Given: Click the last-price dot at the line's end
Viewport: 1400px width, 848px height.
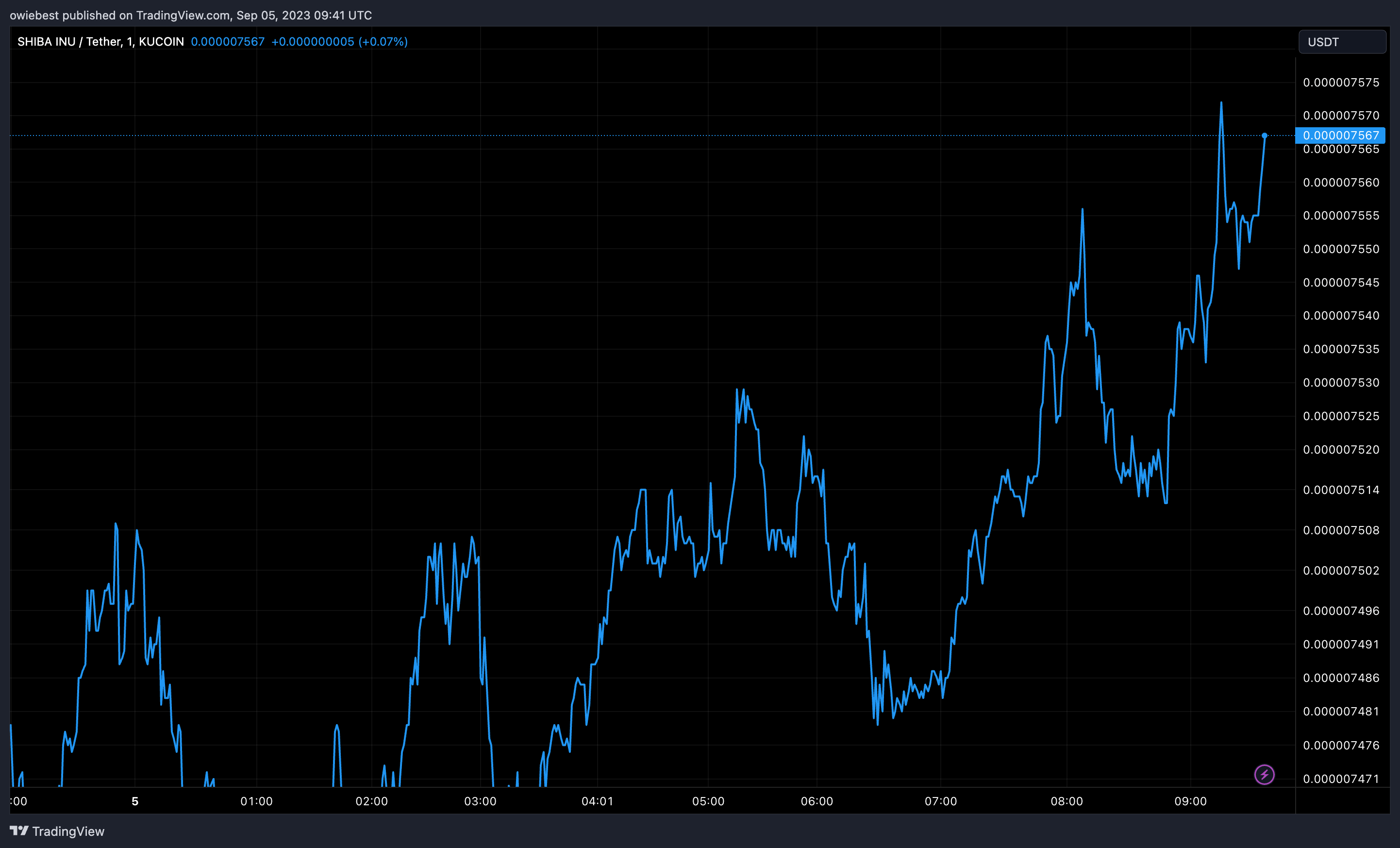Looking at the screenshot, I should [1264, 136].
